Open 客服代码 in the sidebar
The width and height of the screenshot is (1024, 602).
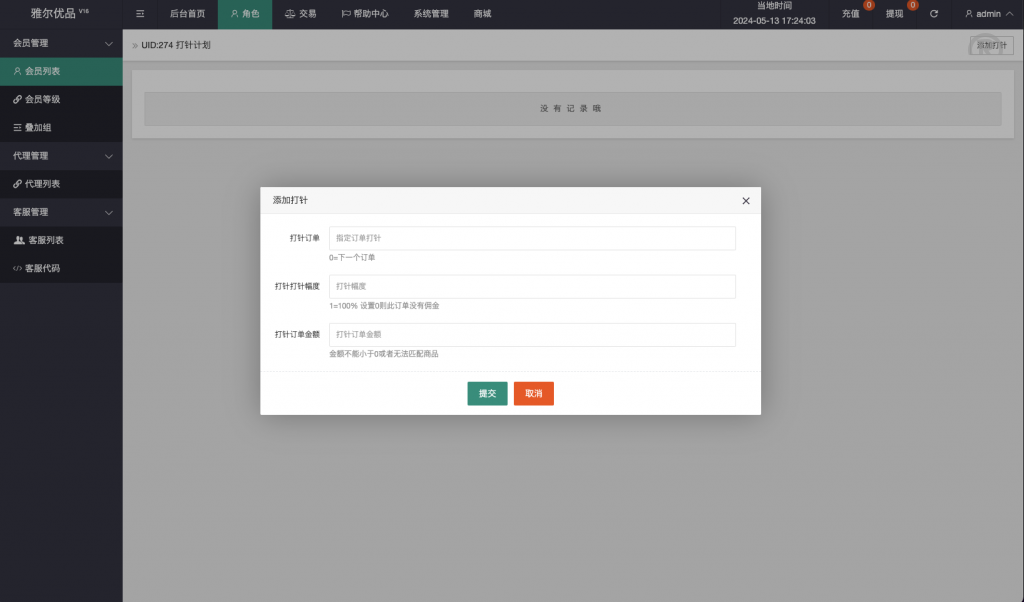42,268
